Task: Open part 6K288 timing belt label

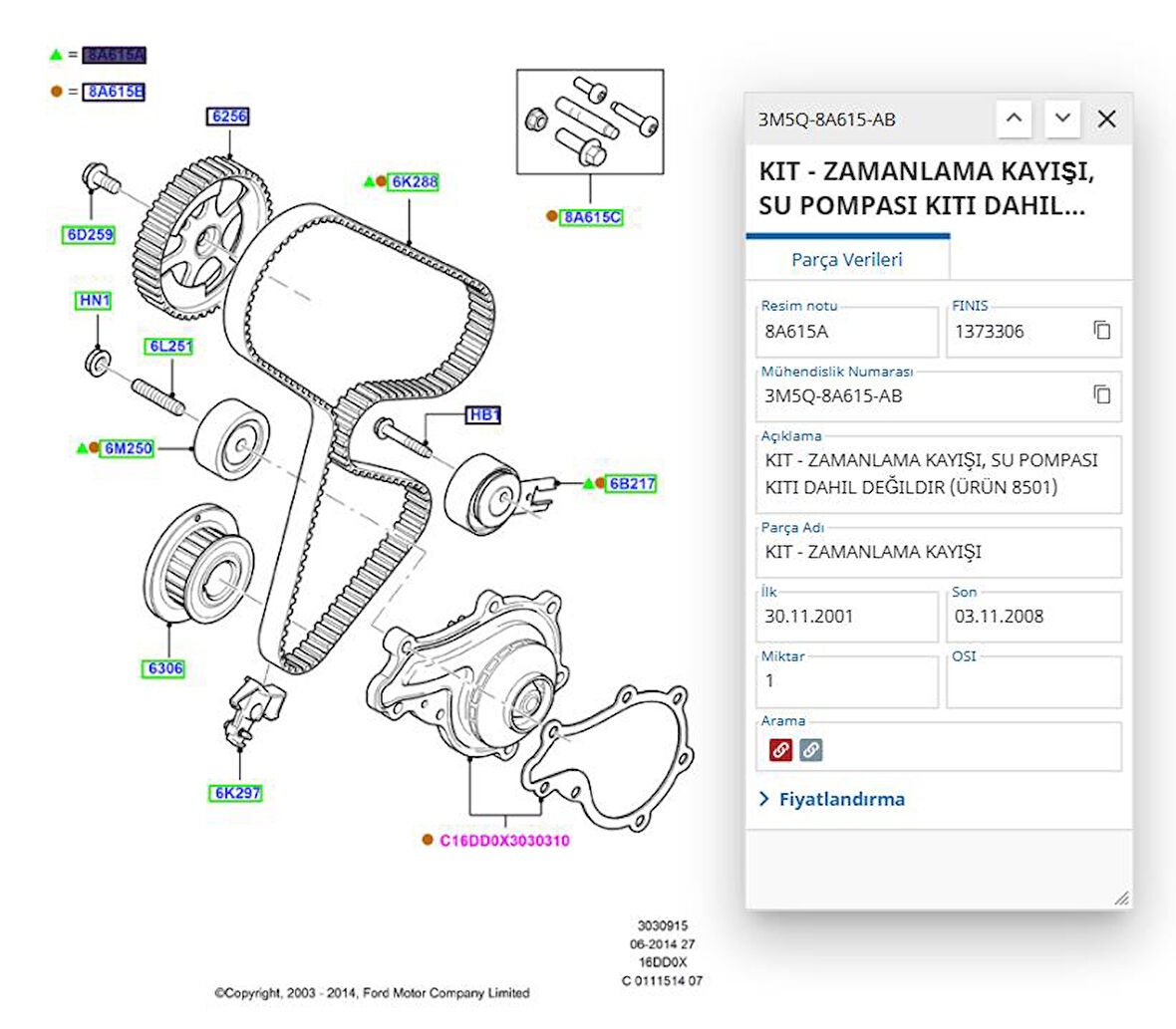Action: (415, 182)
